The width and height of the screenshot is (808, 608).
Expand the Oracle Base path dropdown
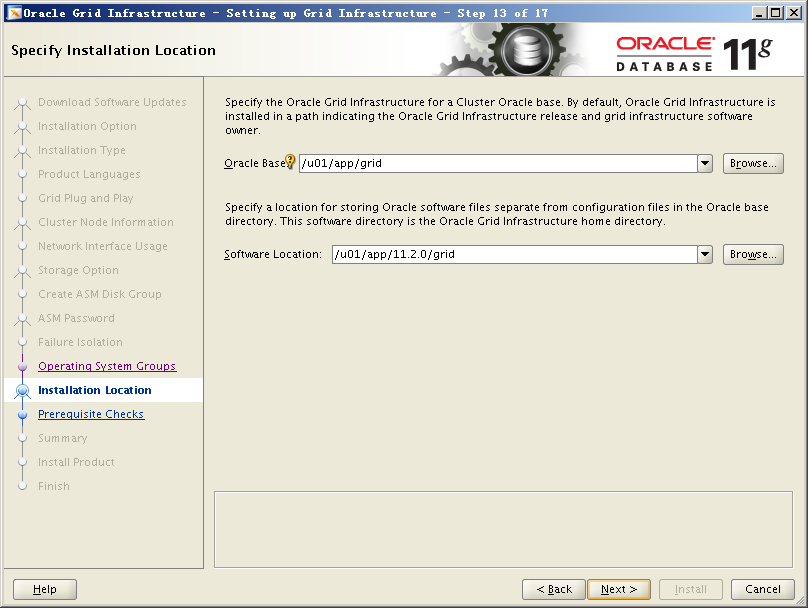pyautogui.click(x=705, y=164)
